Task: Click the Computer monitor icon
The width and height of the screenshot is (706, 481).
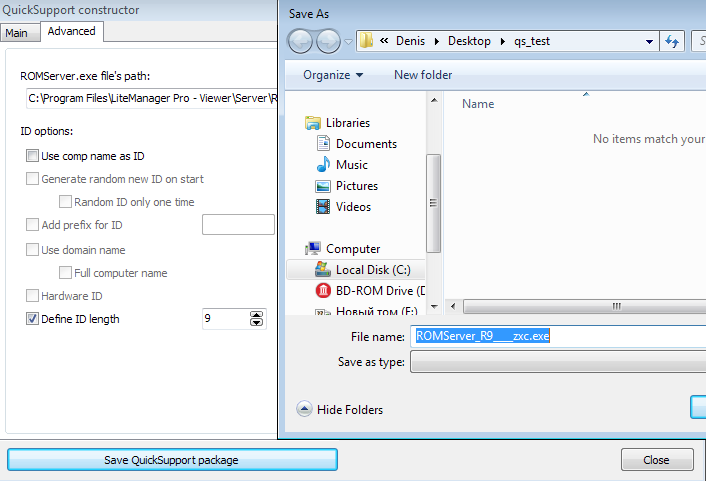Action: (313, 248)
